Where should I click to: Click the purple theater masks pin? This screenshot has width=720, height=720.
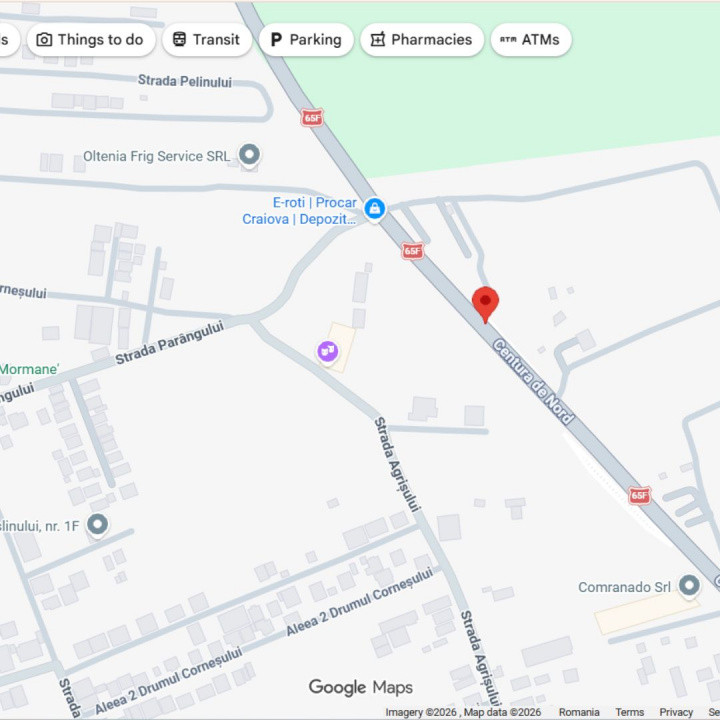click(x=328, y=352)
